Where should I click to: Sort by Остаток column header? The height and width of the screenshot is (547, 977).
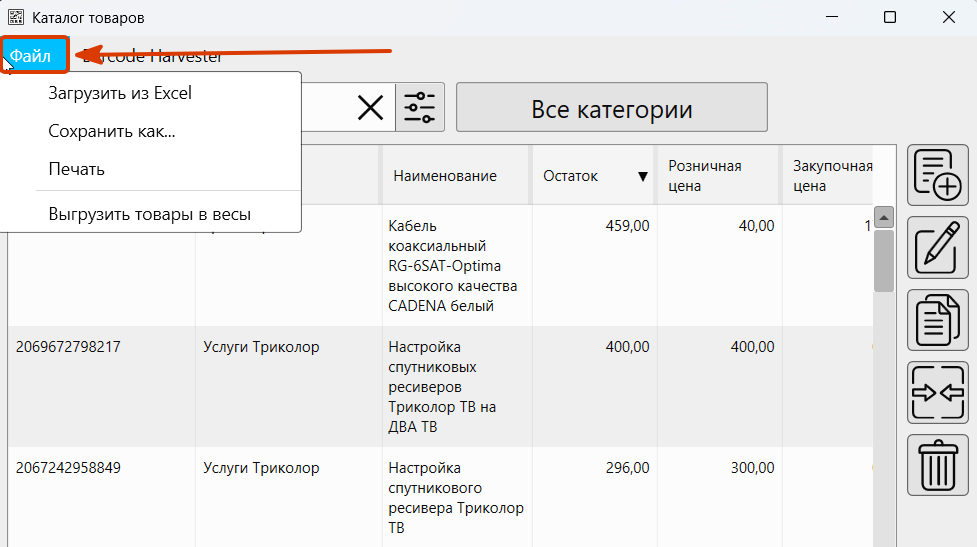click(593, 176)
